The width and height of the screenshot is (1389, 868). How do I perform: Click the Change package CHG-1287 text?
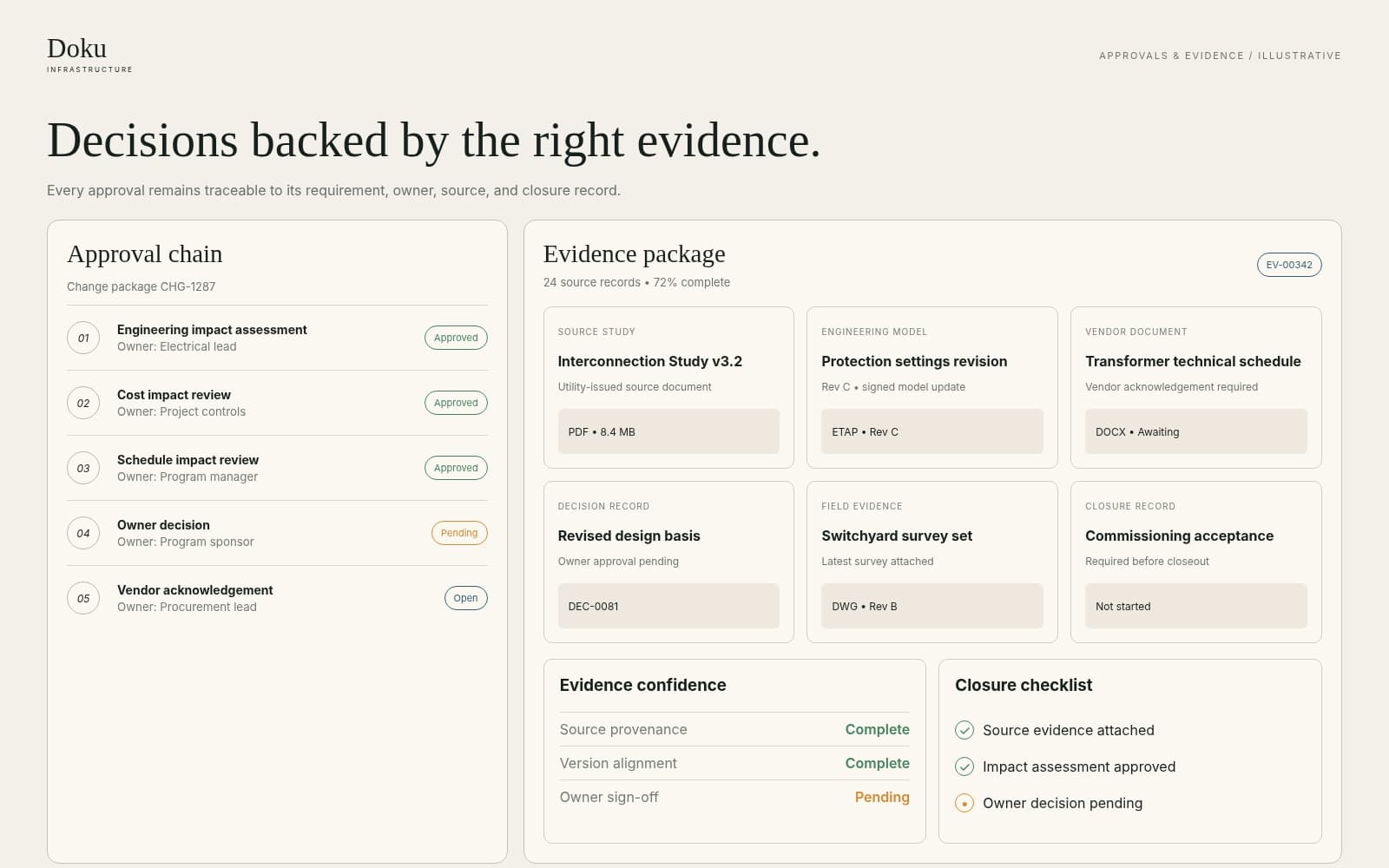click(x=141, y=286)
